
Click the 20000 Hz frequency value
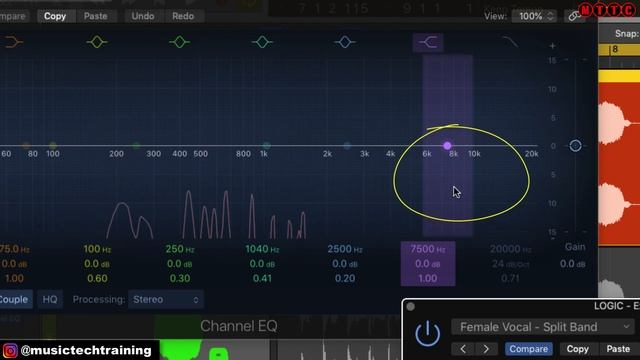pos(510,249)
